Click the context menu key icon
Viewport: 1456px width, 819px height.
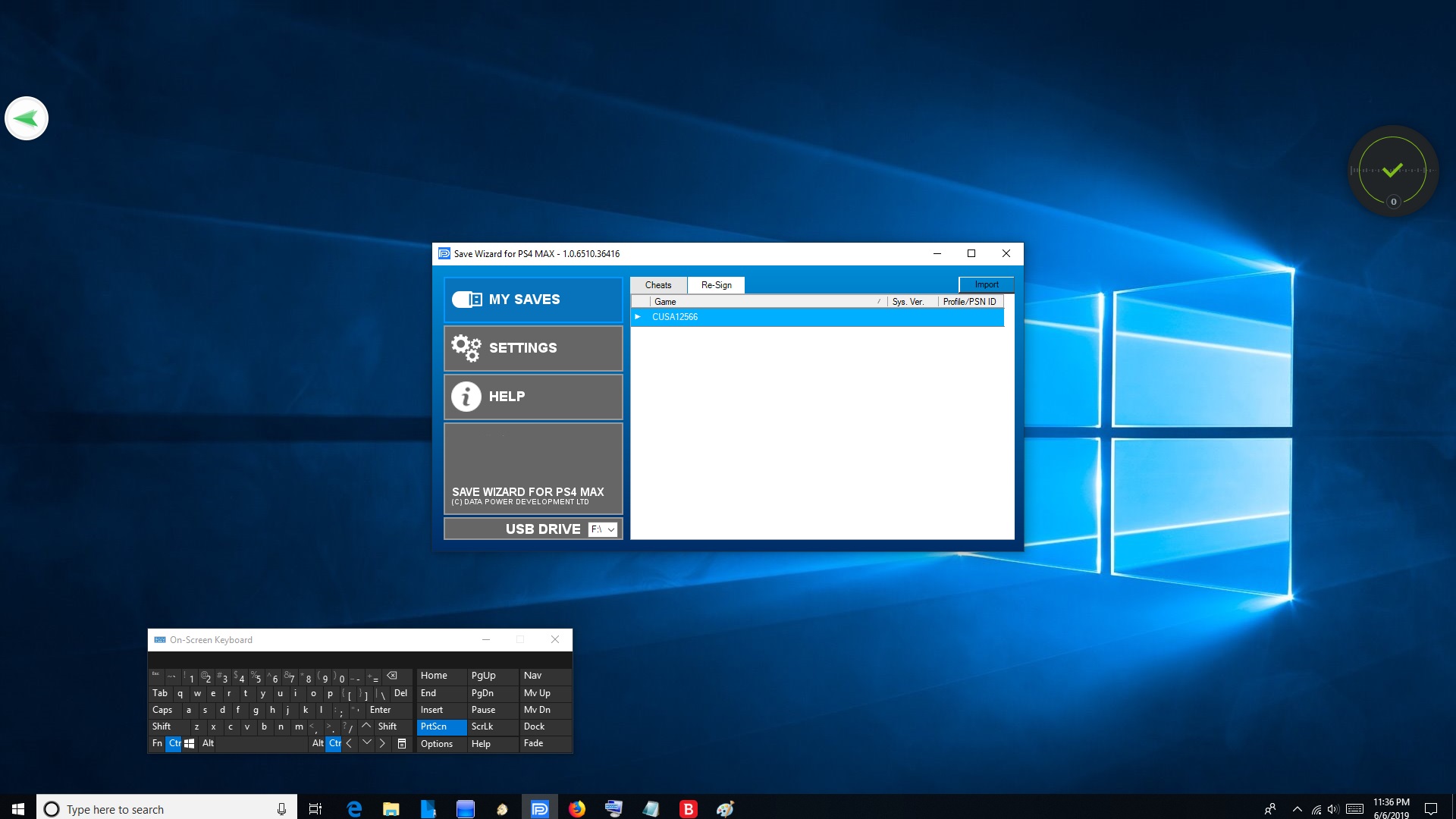click(x=402, y=744)
